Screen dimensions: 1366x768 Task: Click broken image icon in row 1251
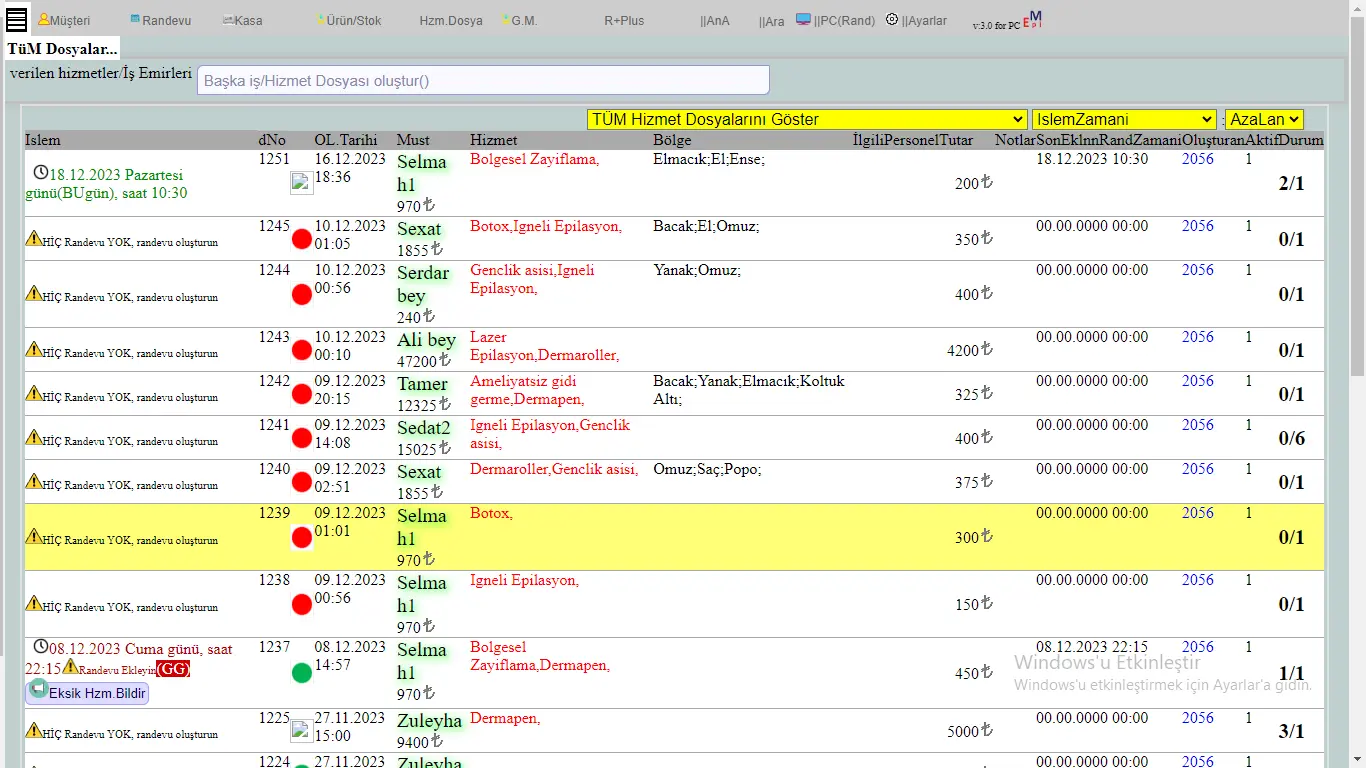(301, 182)
